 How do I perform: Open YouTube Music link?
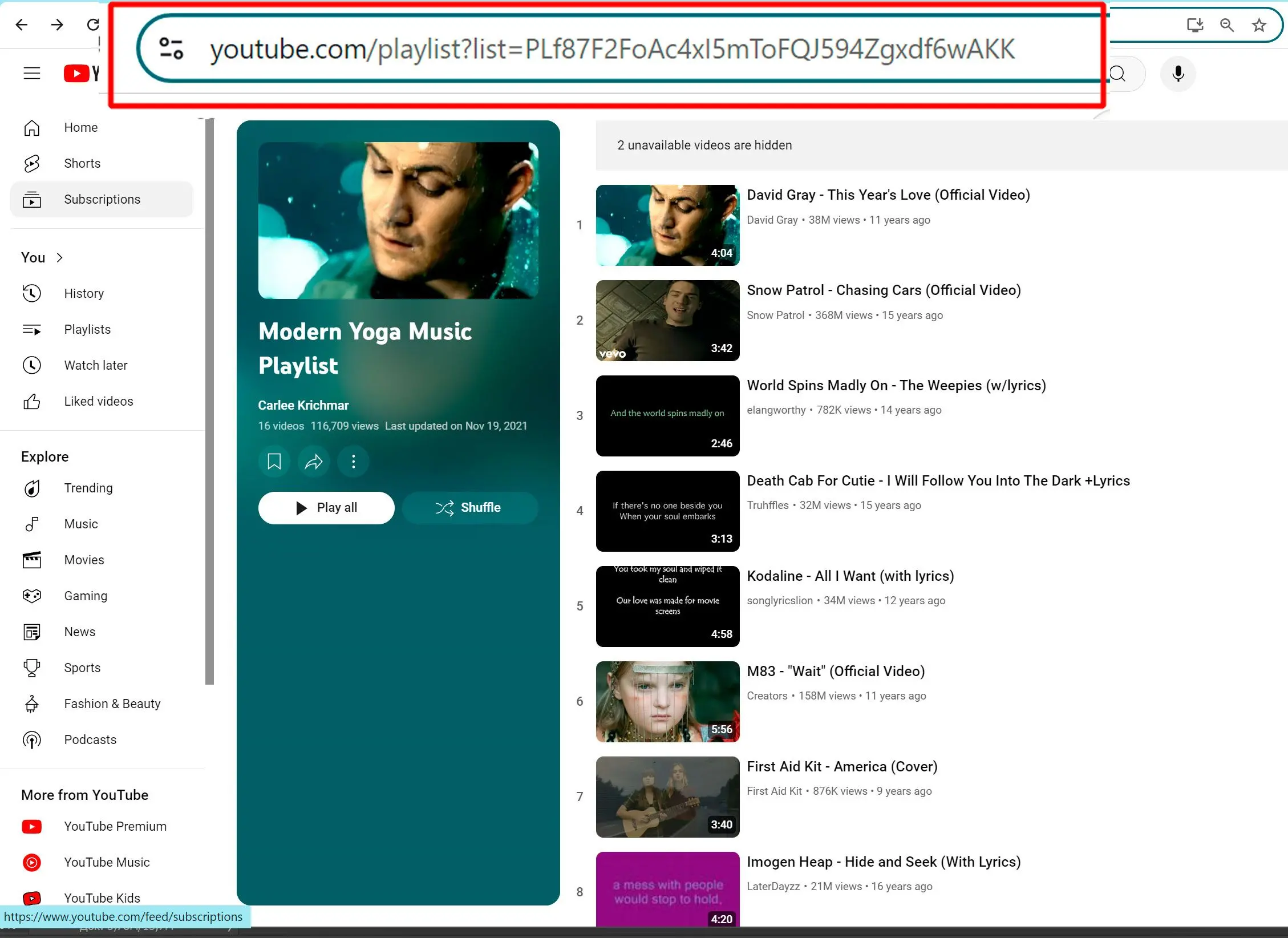pyautogui.click(x=102, y=862)
